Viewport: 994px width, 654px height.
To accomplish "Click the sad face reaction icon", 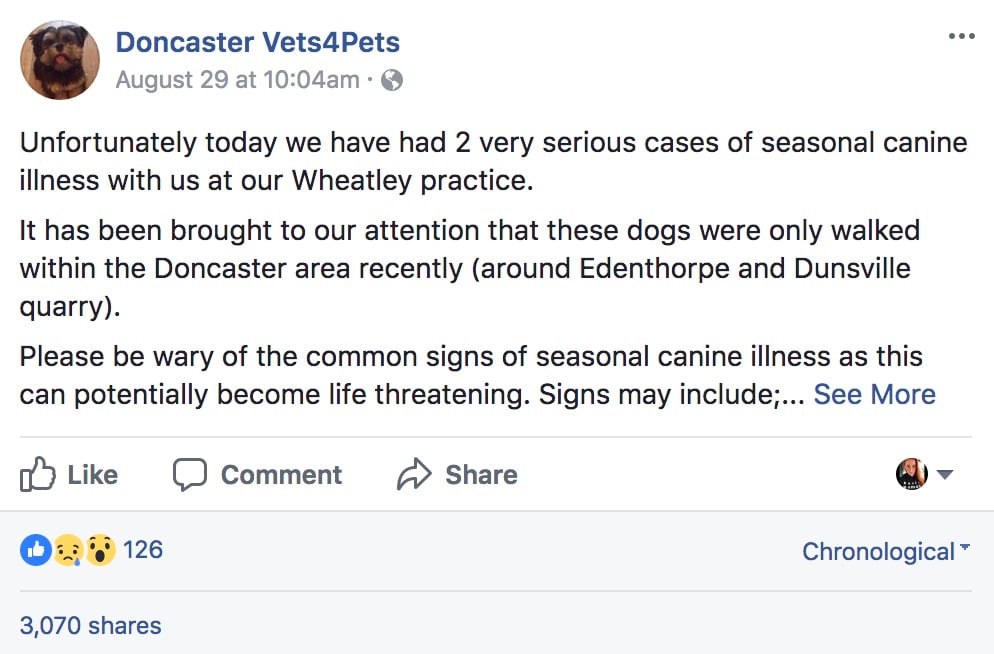I will [x=68, y=550].
